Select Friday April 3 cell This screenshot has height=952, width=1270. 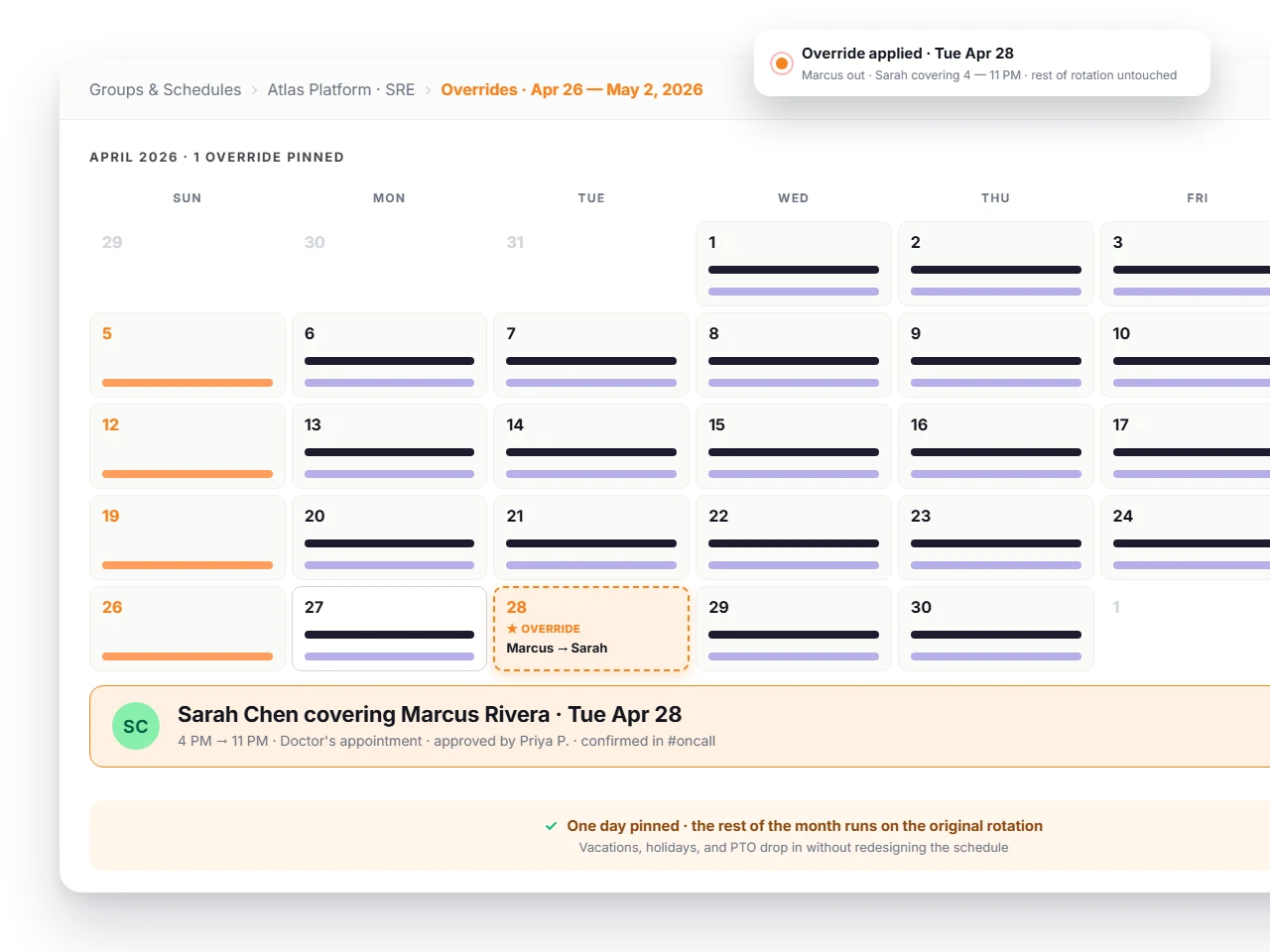(x=1186, y=264)
